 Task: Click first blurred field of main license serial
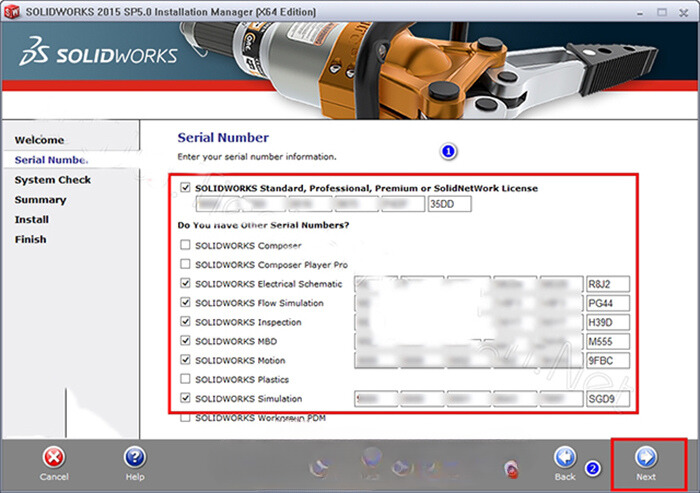tap(218, 204)
